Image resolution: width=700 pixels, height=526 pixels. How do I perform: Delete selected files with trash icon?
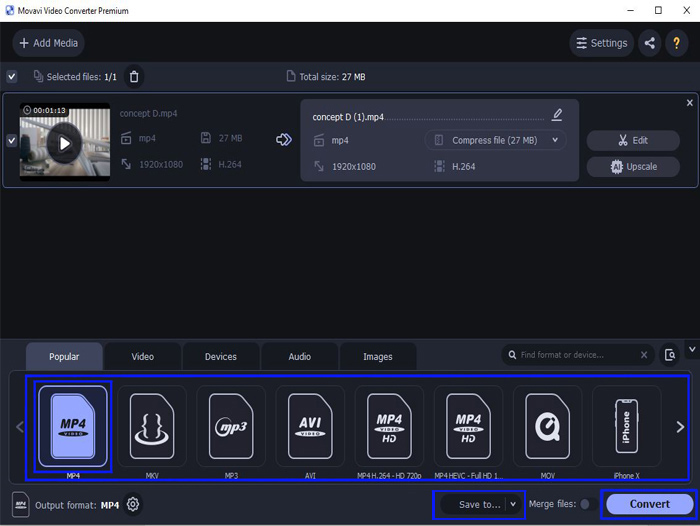pos(134,77)
